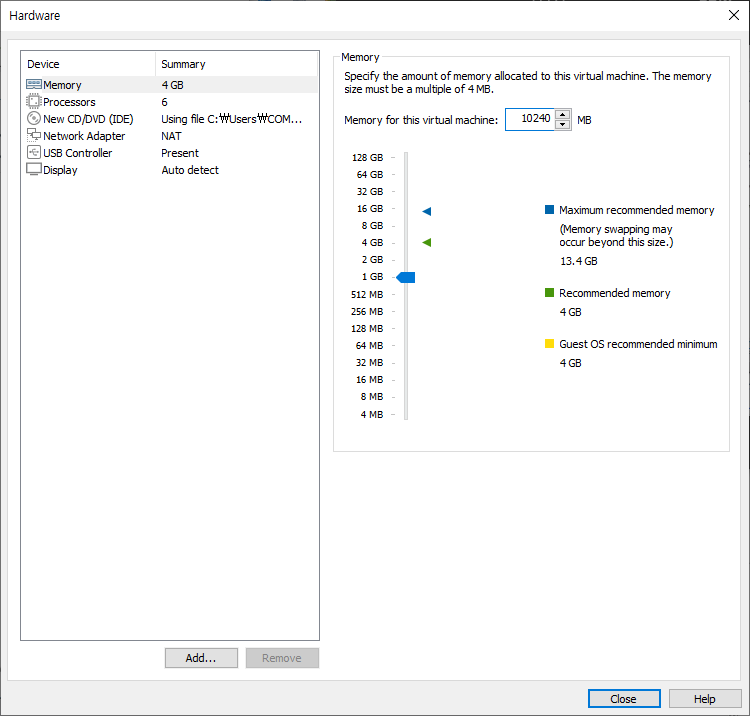The height and width of the screenshot is (716, 750).
Task: Click the Device column header
Action: (88, 64)
